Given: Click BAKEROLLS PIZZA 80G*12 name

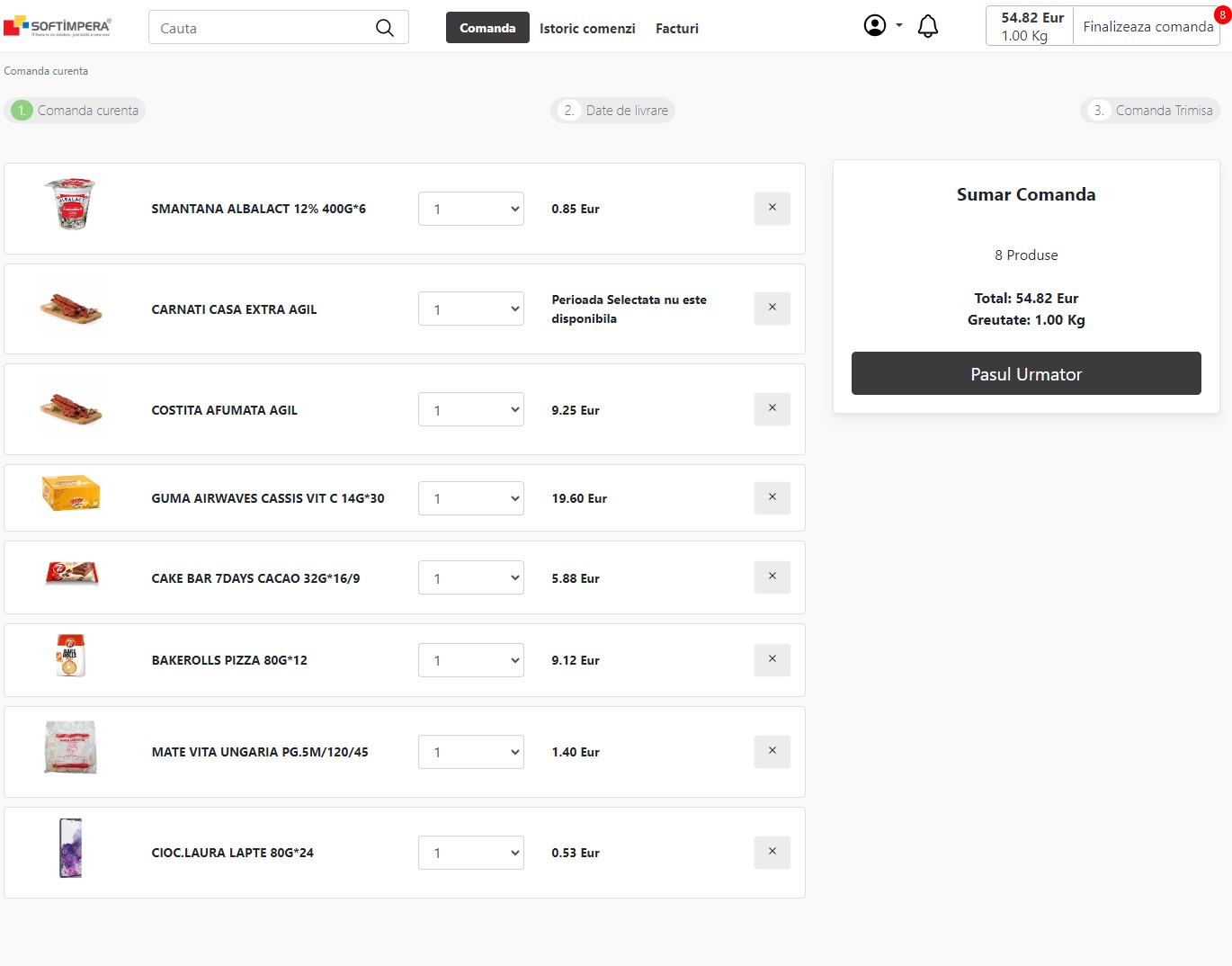Looking at the screenshot, I should pos(229,660).
